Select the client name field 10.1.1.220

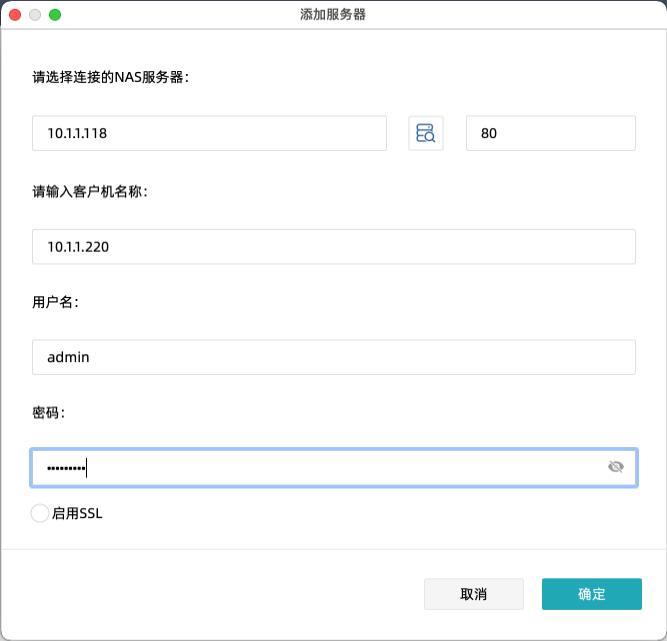coord(333,246)
